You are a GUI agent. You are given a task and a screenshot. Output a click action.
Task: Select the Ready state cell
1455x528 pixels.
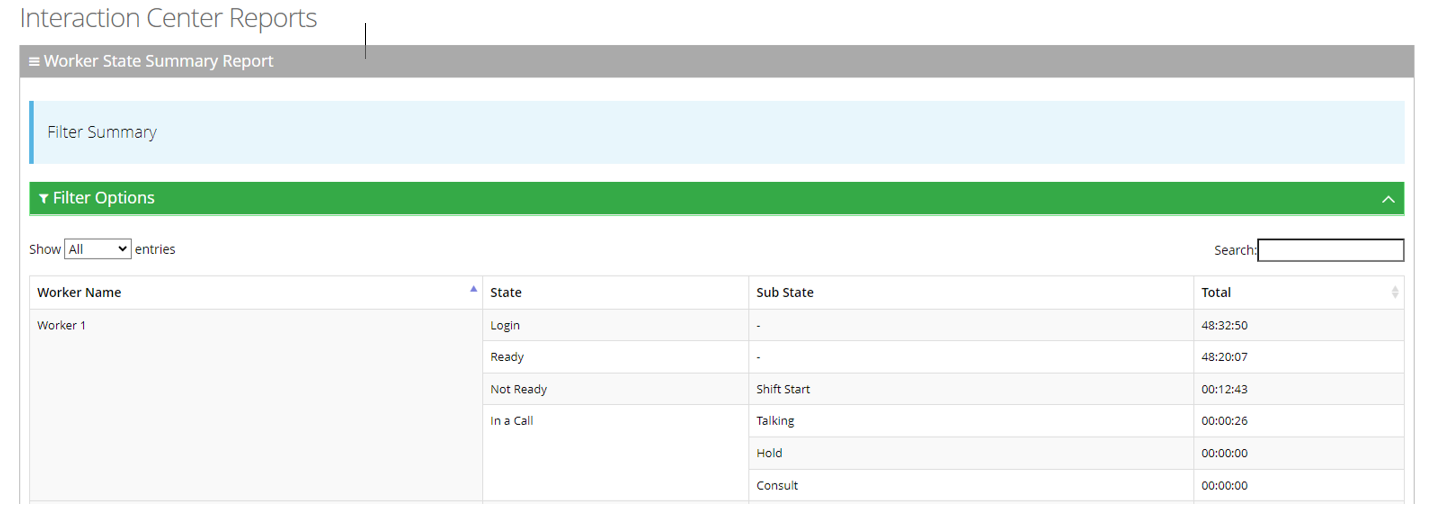point(507,357)
